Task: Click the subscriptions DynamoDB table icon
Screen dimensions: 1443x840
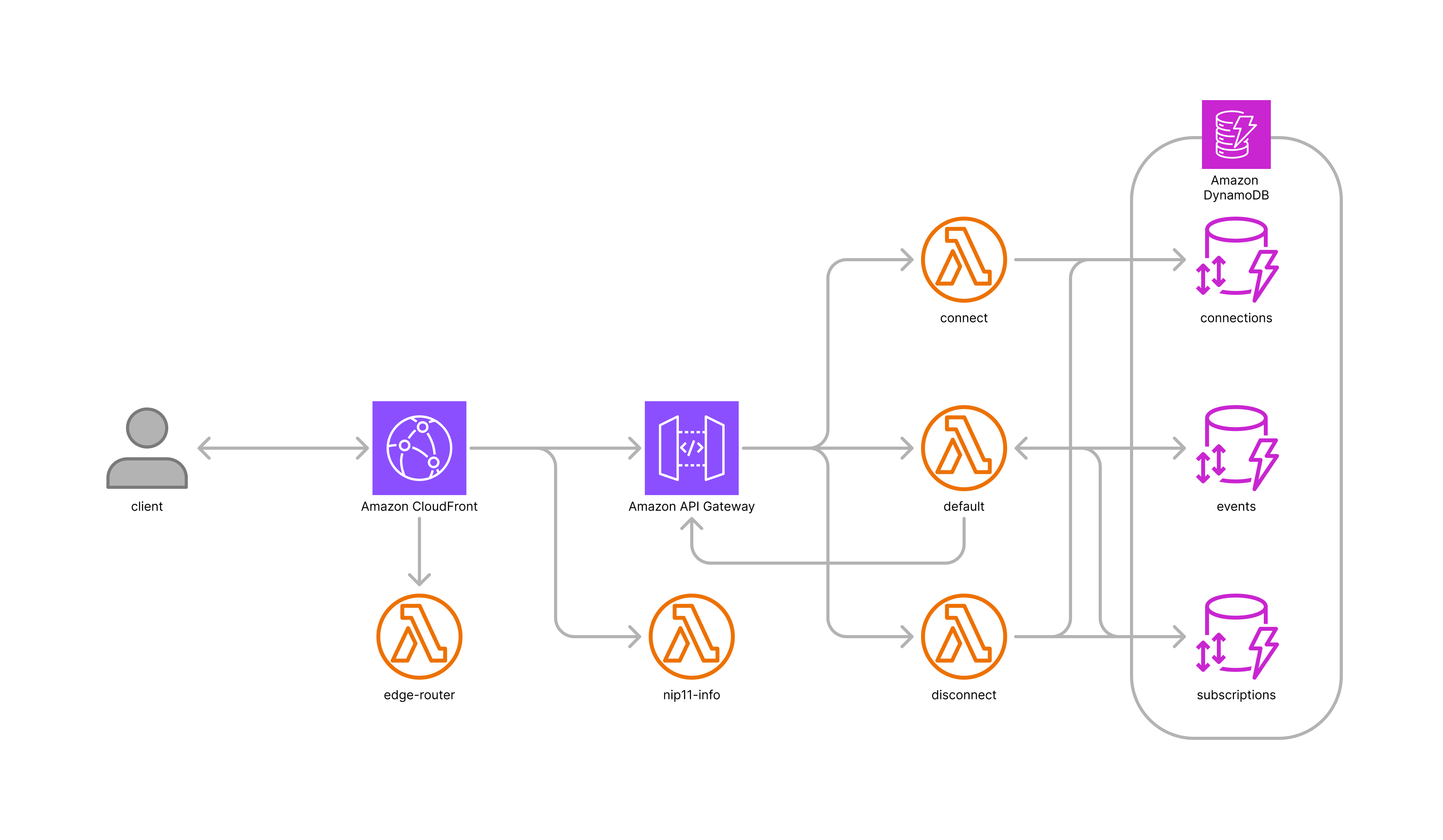Action: pyautogui.click(x=1236, y=636)
